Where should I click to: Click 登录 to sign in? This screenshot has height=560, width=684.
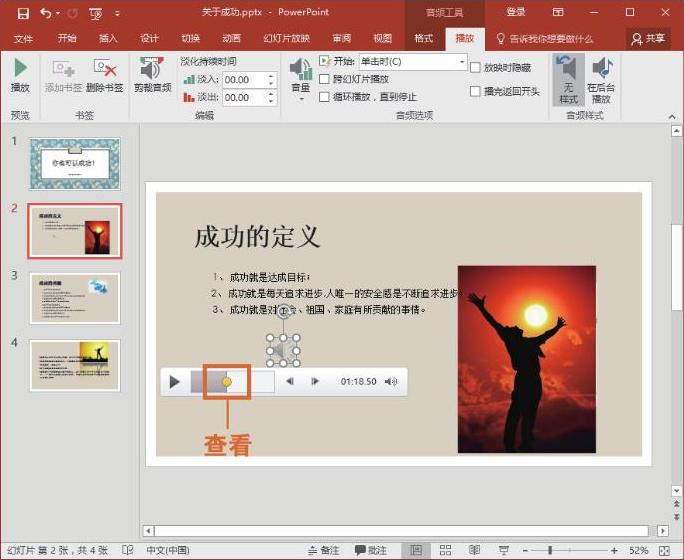(515, 12)
